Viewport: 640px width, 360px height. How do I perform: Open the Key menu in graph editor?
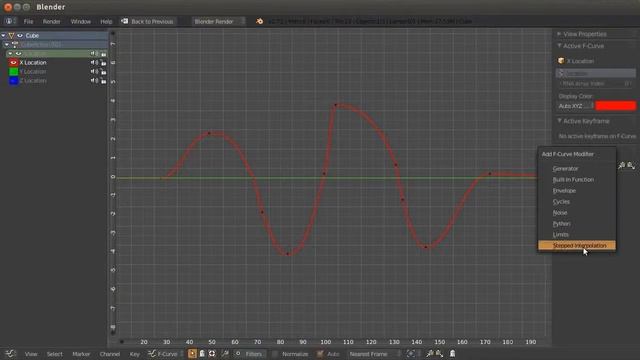[134, 354]
